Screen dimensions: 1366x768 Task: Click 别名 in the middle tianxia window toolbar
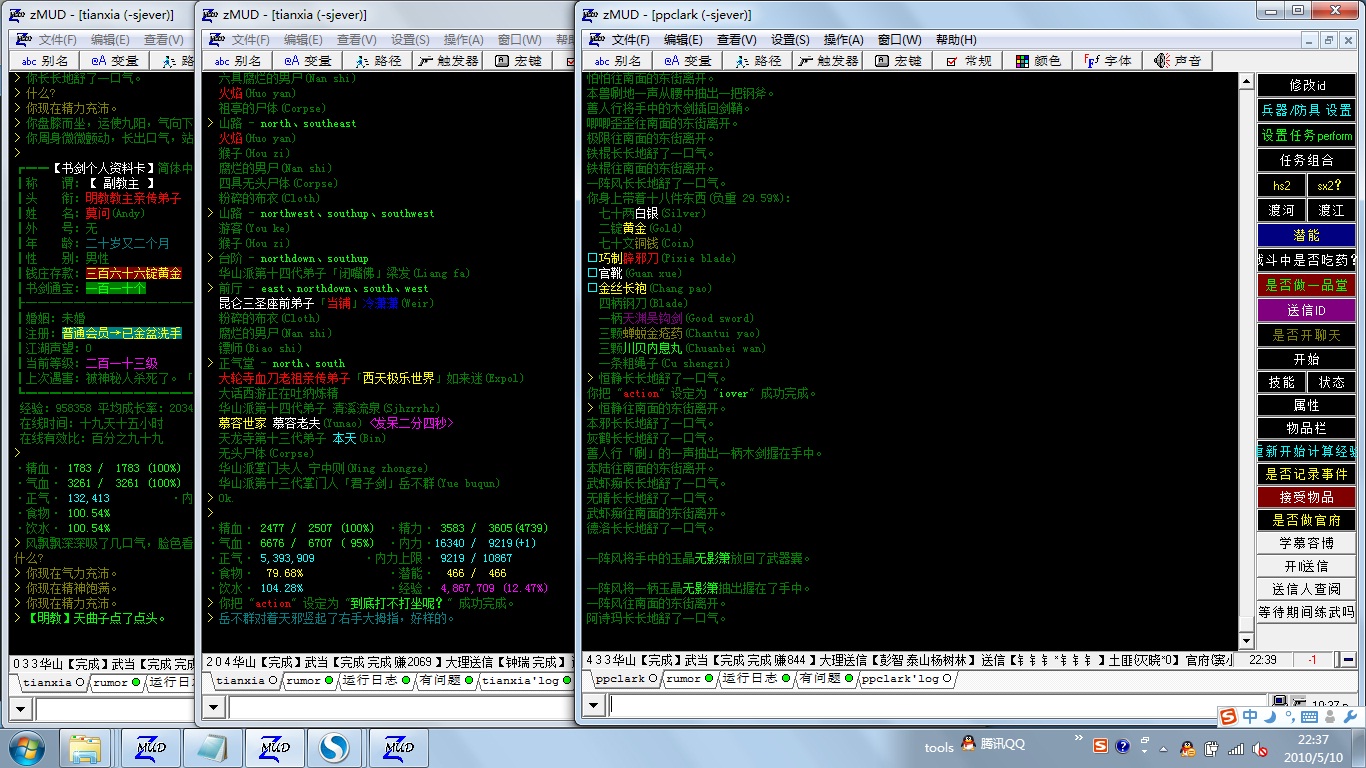[x=235, y=61]
